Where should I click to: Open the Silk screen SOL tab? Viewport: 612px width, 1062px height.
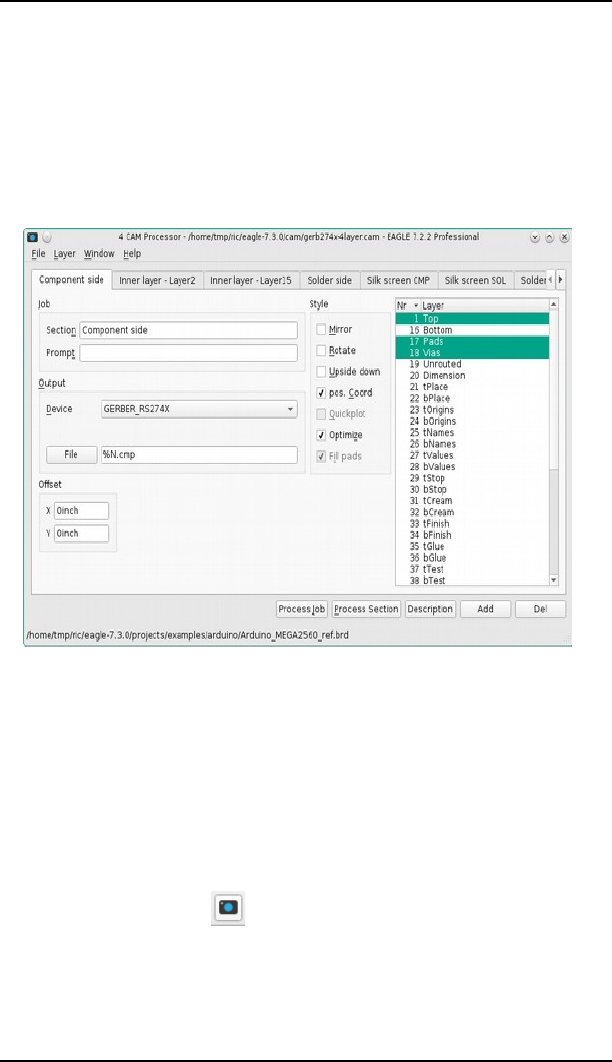475,280
